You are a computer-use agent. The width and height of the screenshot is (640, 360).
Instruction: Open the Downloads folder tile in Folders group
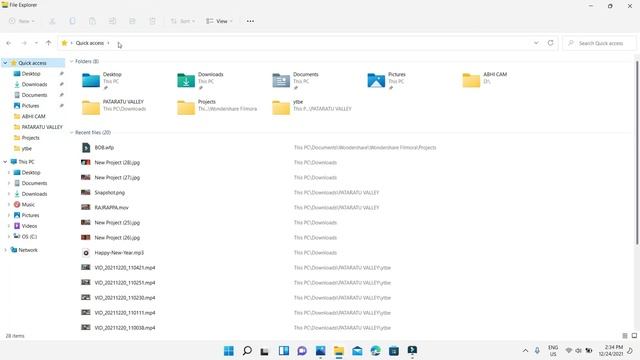coord(200,80)
